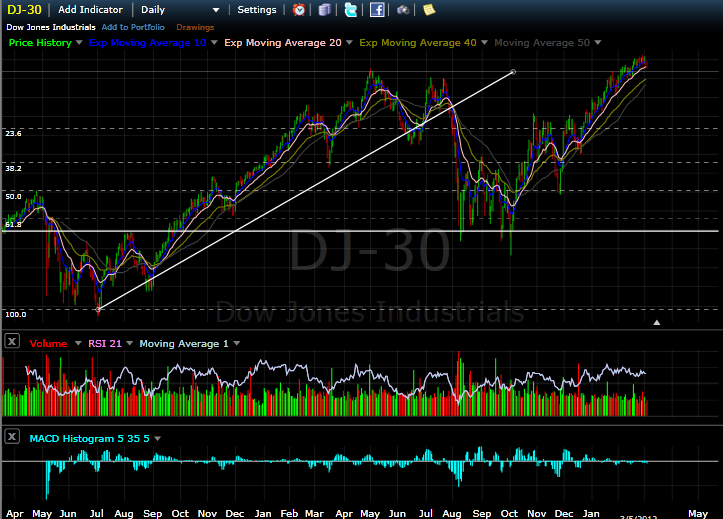The height and width of the screenshot is (519, 723).
Task: Click the DJ-30 ticker symbol
Action: [24, 10]
